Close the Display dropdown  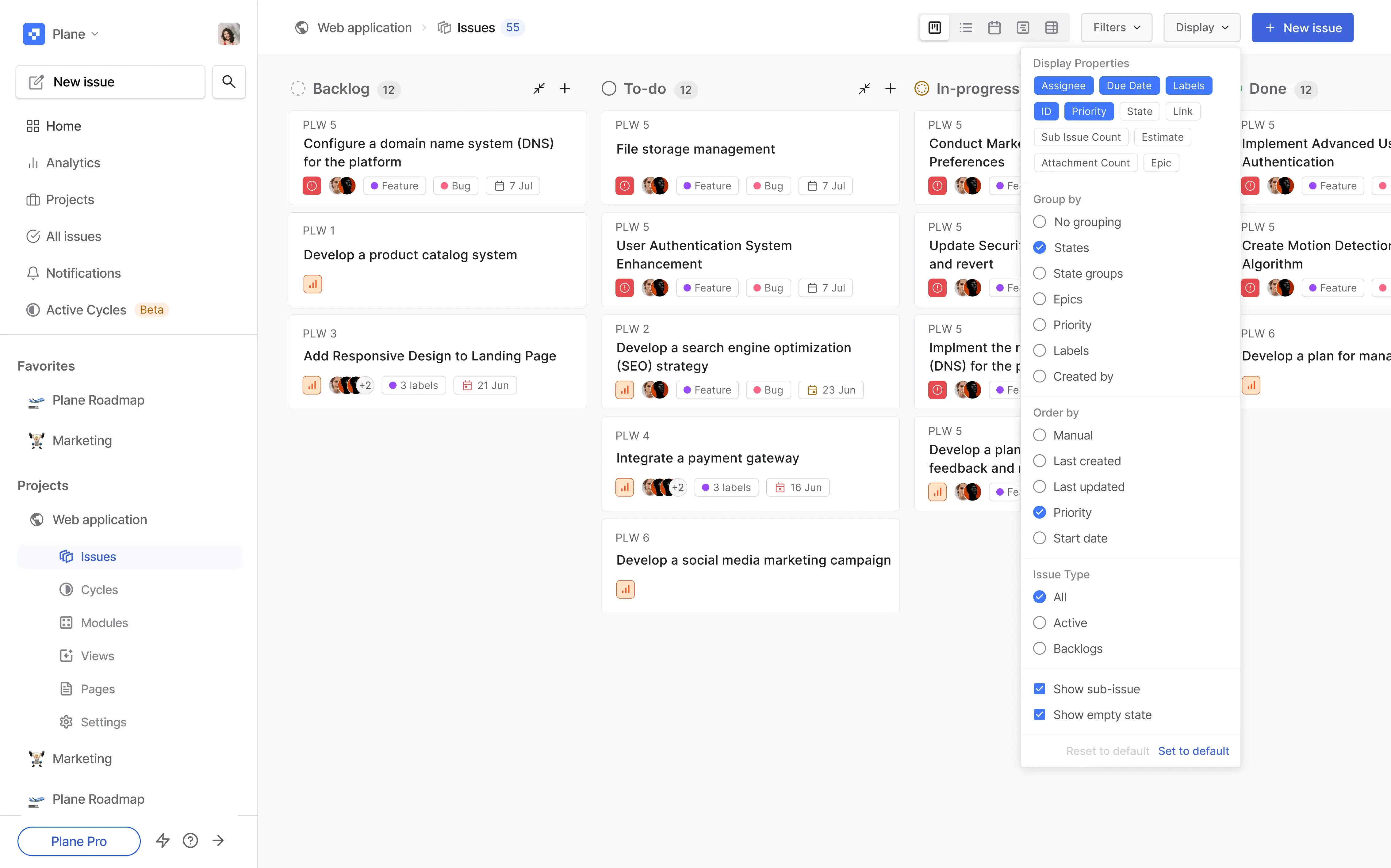(x=1201, y=28)
